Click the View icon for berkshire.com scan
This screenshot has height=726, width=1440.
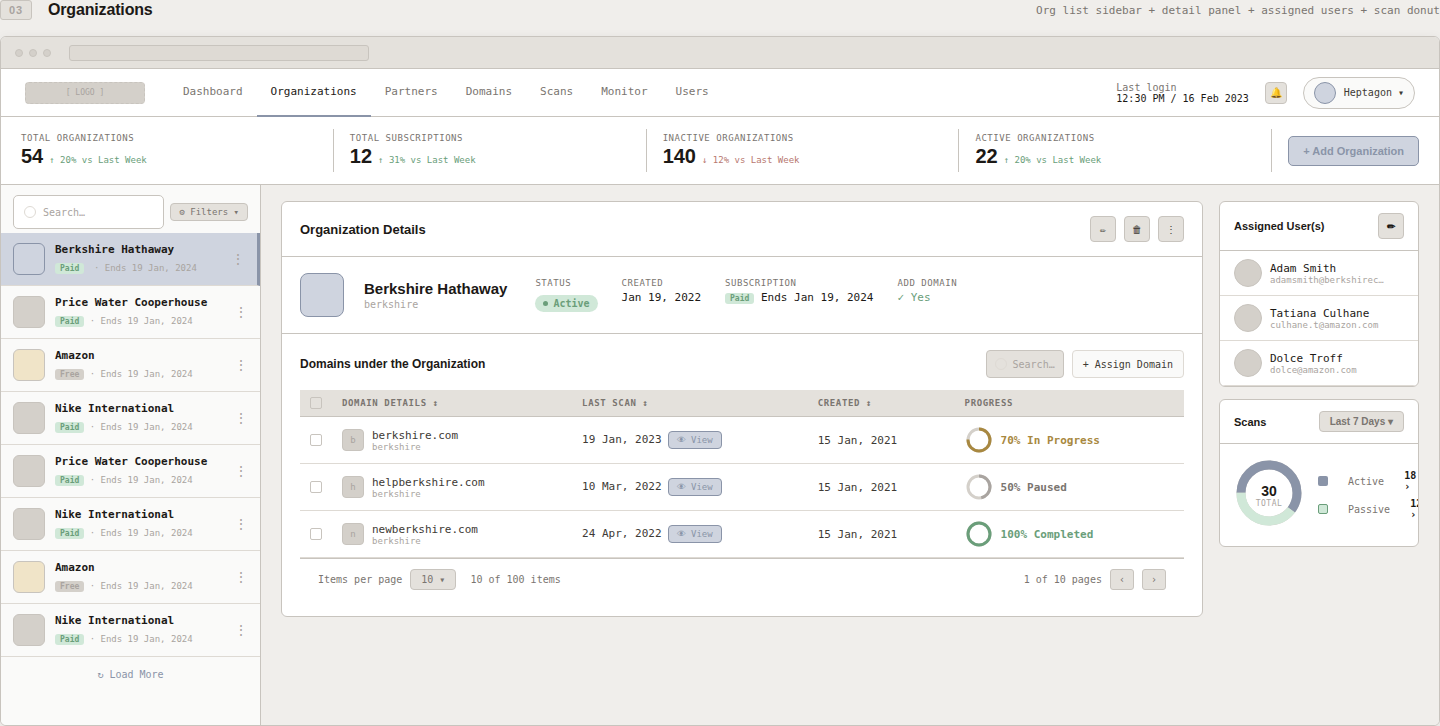pos(694,439)
